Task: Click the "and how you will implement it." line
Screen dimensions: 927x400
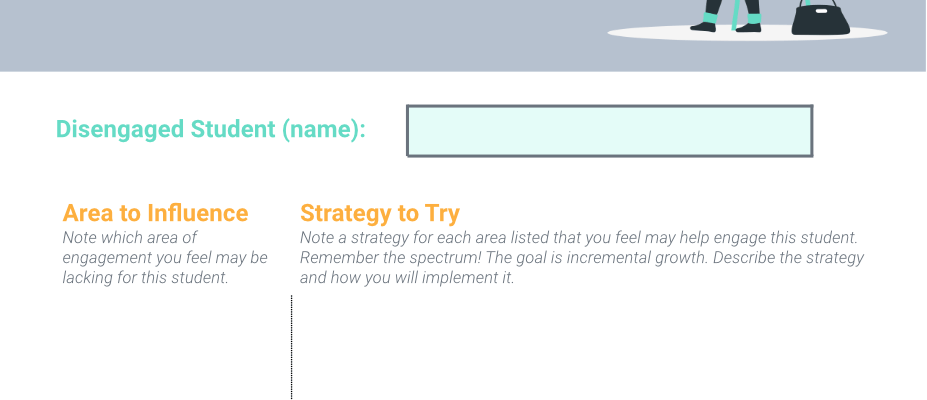Action: 407,278
